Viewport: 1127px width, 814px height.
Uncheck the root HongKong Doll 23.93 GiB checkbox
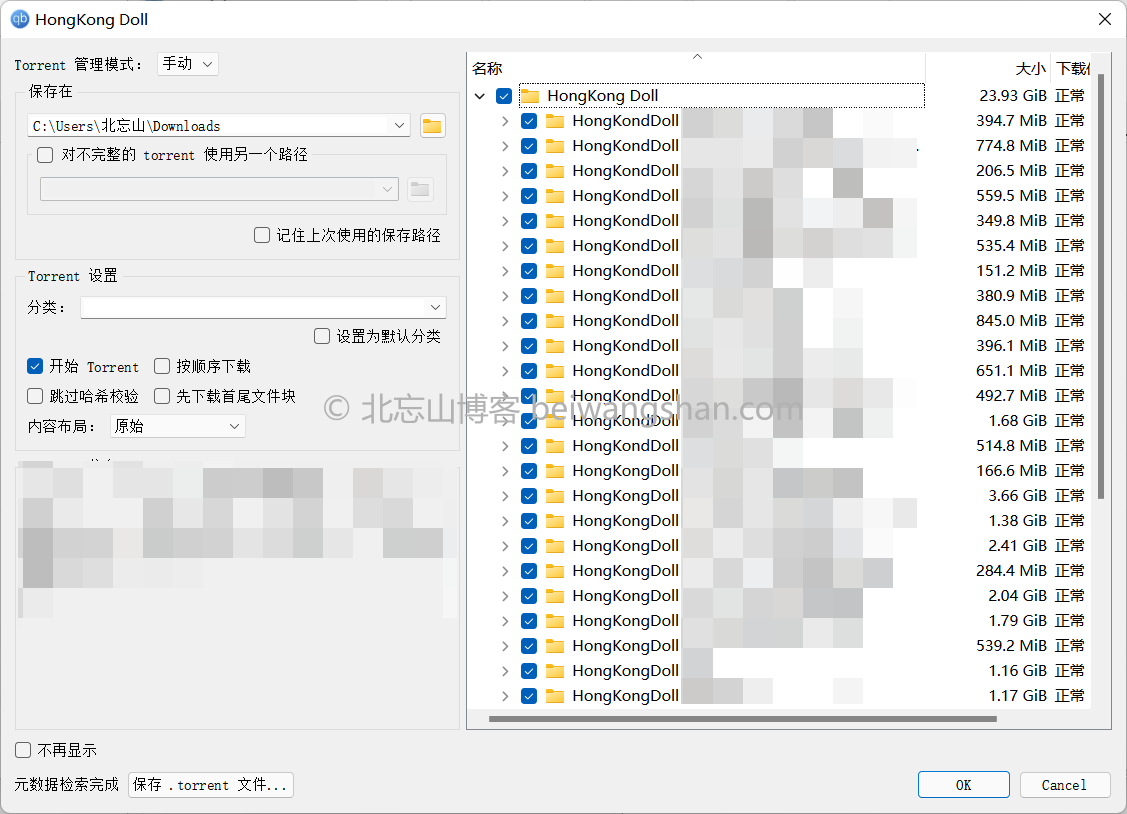504,96
